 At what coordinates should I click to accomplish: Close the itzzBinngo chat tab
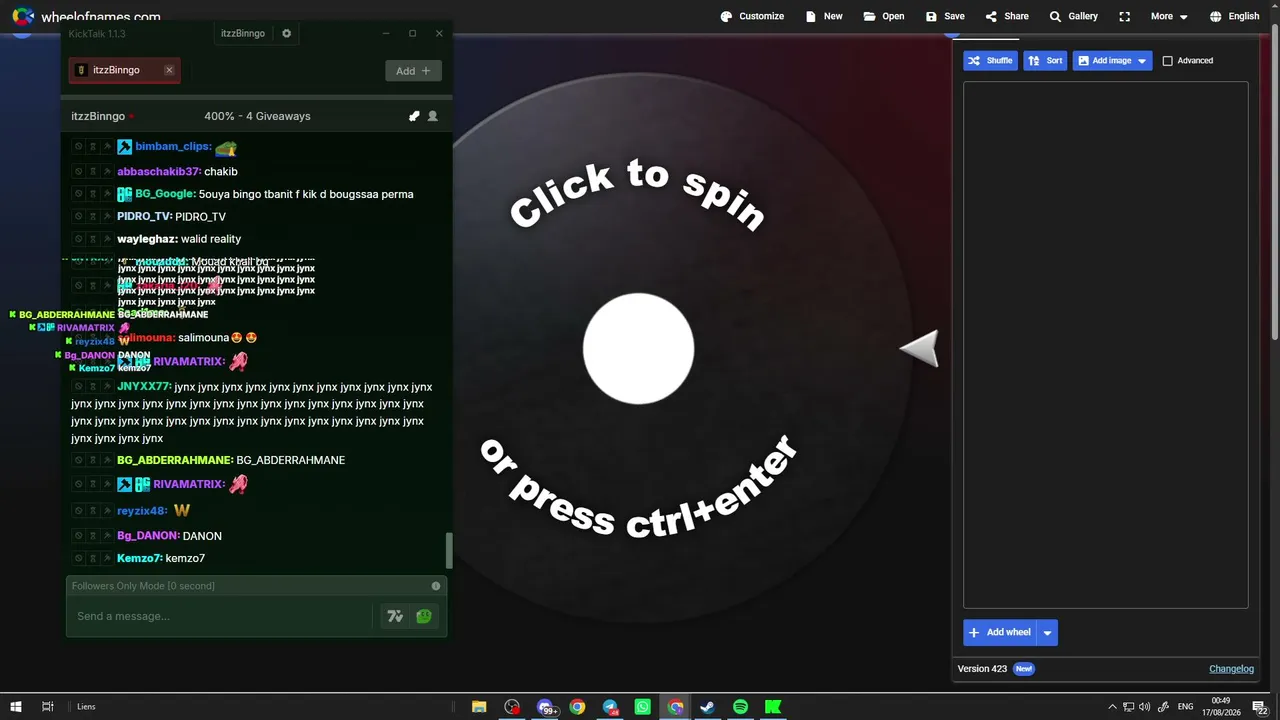pos(169,70)
